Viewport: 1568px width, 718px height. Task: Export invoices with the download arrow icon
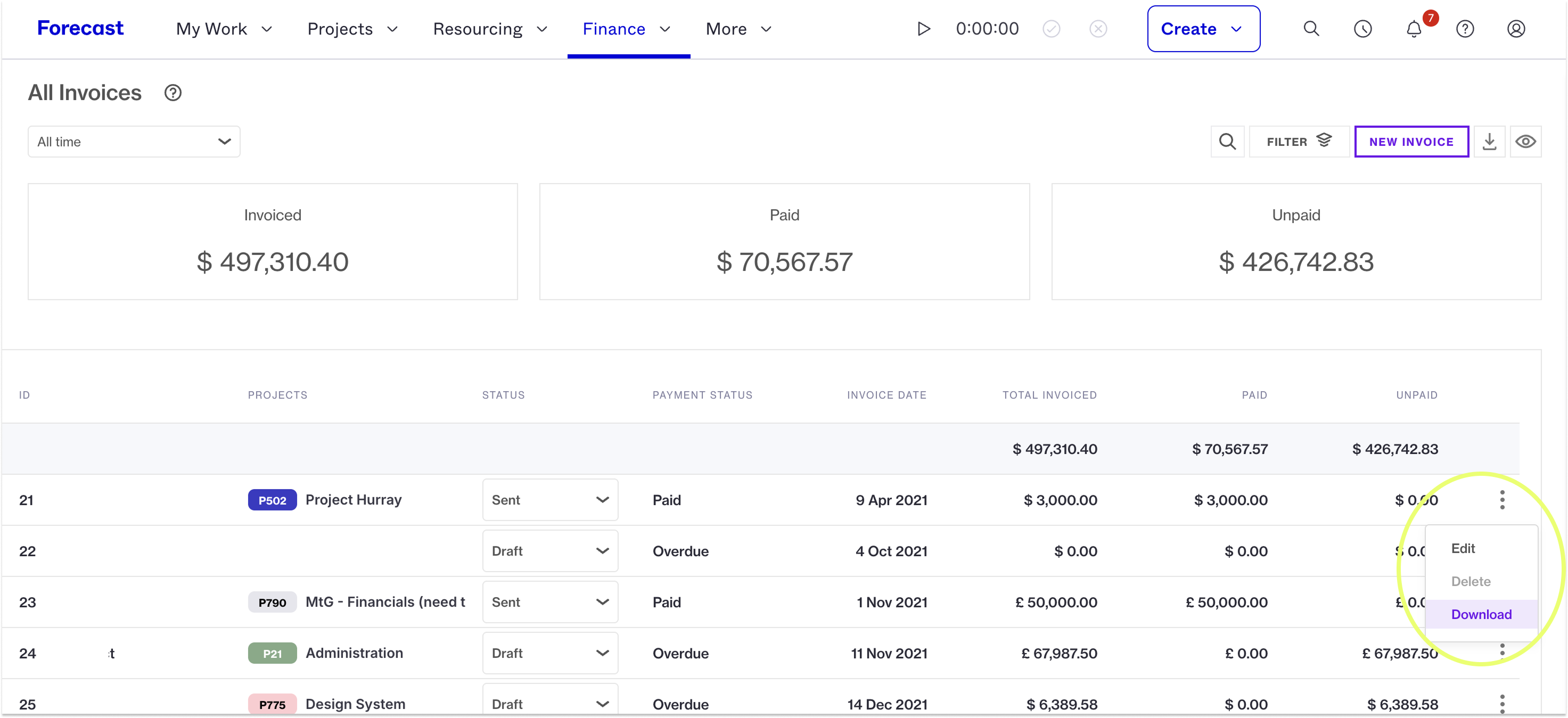[1489, 142]
